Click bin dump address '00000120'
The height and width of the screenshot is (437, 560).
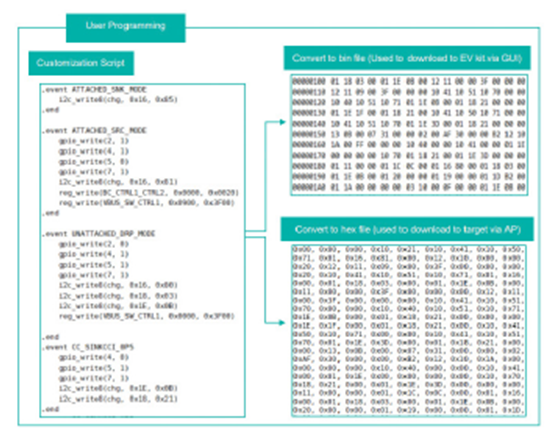coord(309,102)
